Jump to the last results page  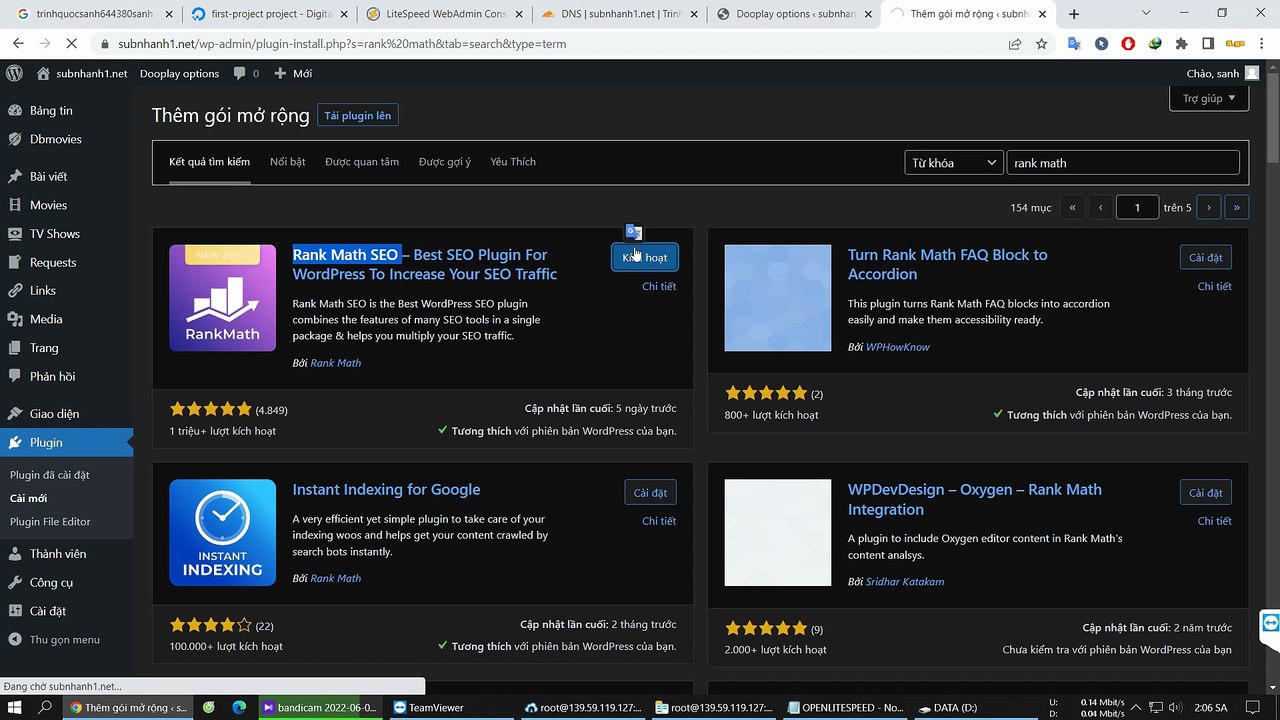[1237, 207]
